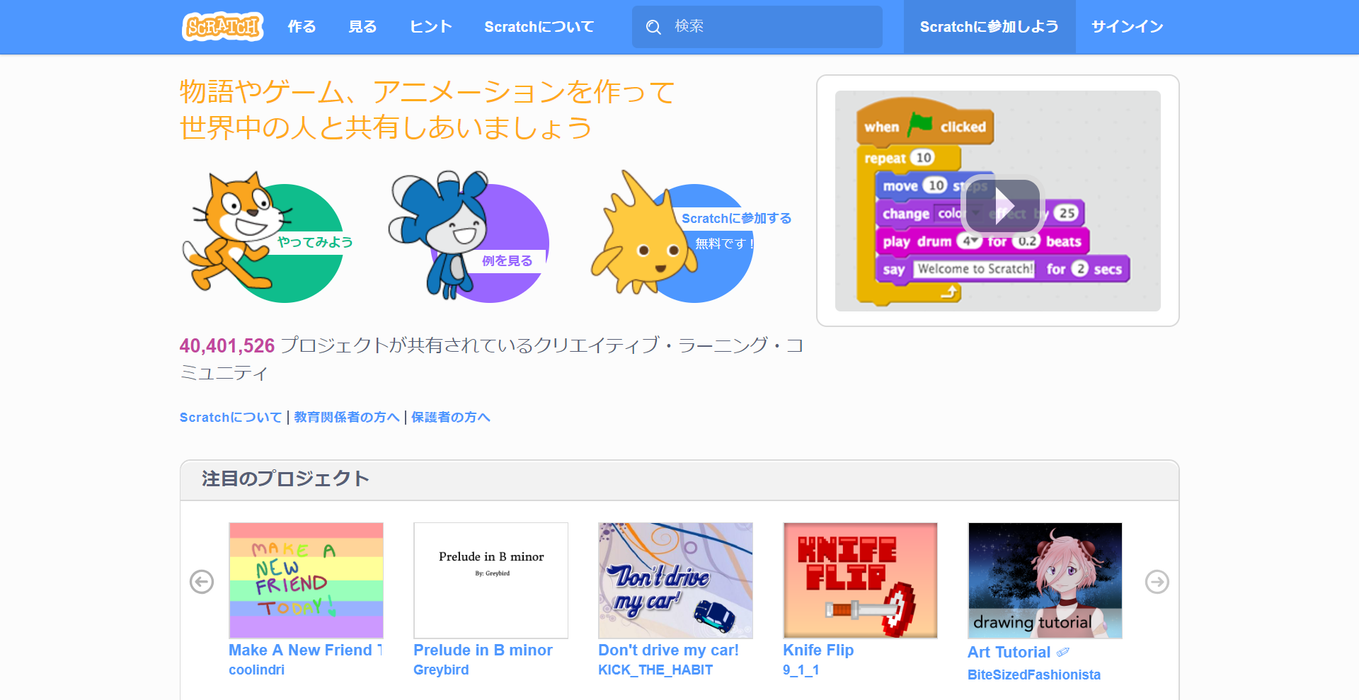Click Knife Flip title link
Image resolution: width=1359 pixels, height=700 pixels.
[x=818, y=650]
